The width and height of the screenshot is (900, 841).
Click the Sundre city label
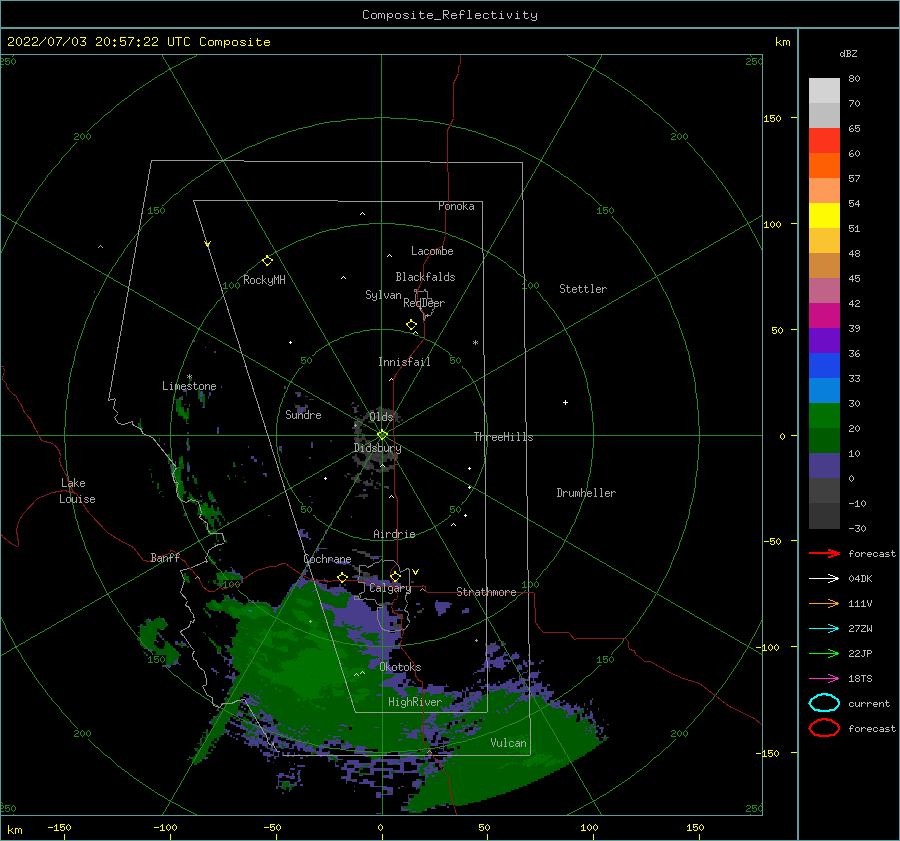(x=303, y=414)
